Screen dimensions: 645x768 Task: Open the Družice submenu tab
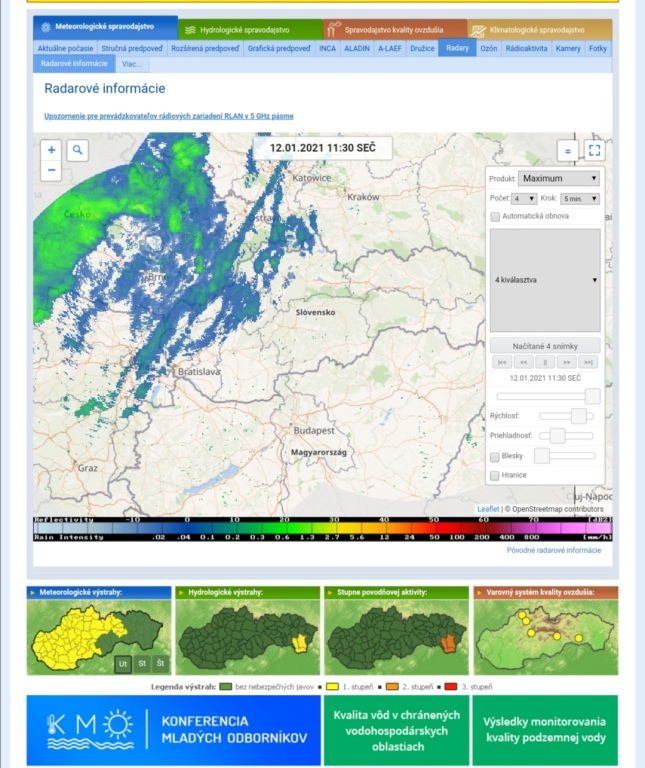pos(422,48)
